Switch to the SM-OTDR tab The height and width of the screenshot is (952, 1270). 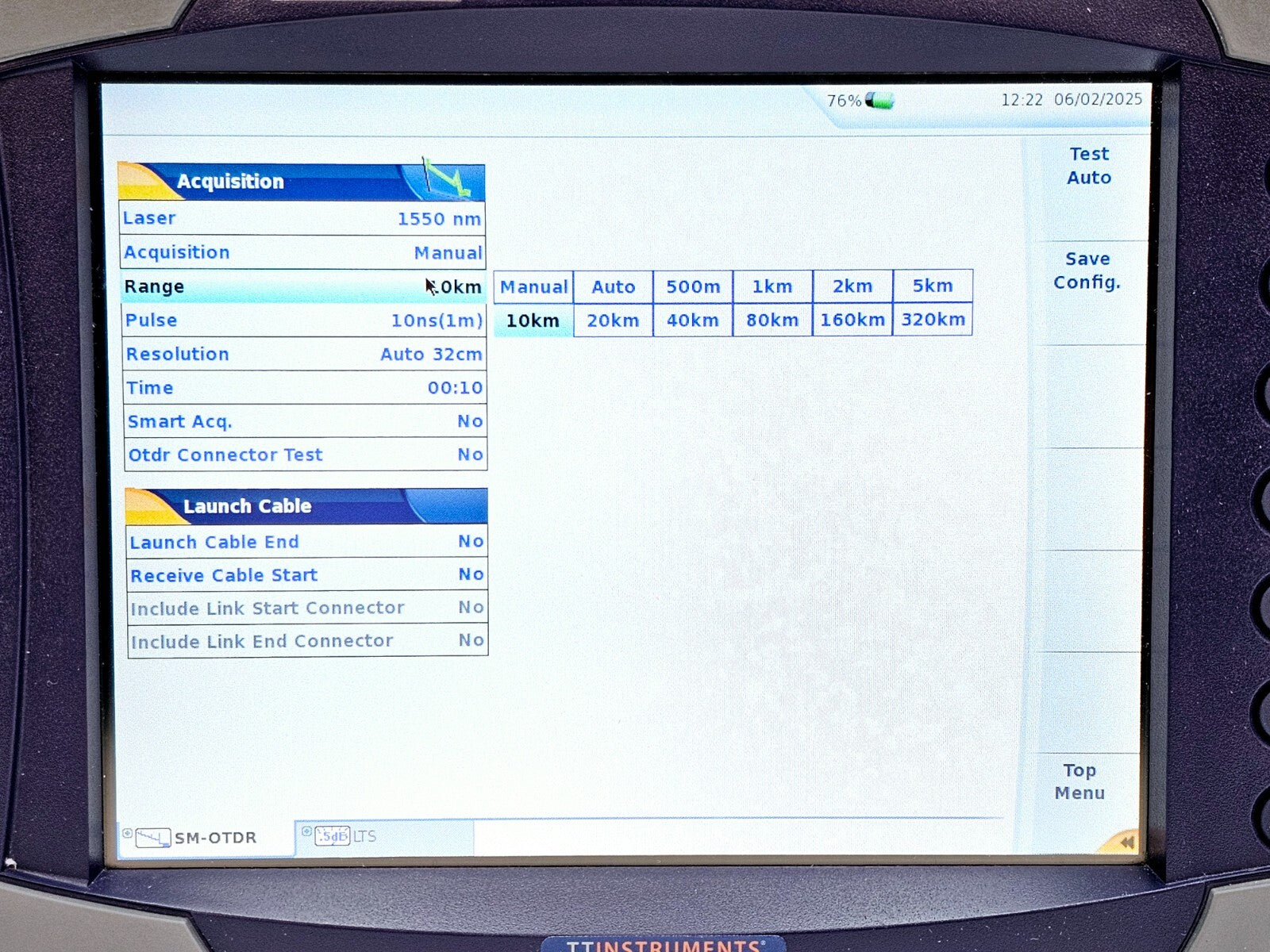[x=205, y=838]
